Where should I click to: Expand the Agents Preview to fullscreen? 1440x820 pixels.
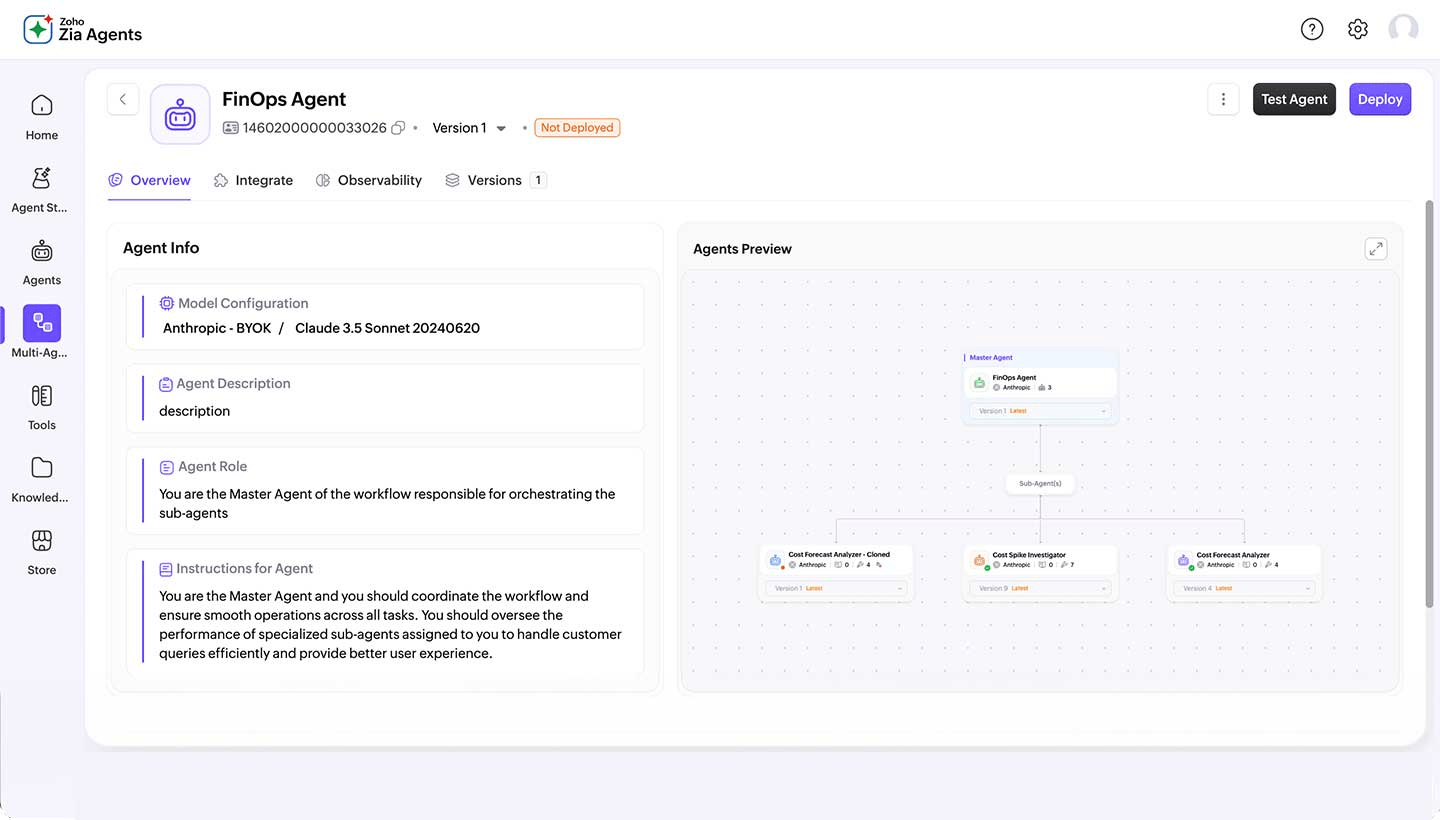(1376, 249)
